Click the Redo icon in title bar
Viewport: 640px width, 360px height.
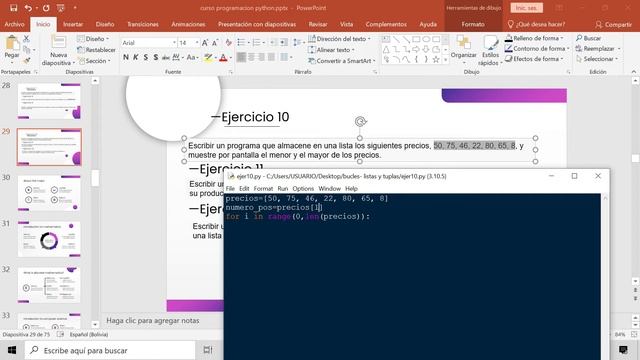46,8
